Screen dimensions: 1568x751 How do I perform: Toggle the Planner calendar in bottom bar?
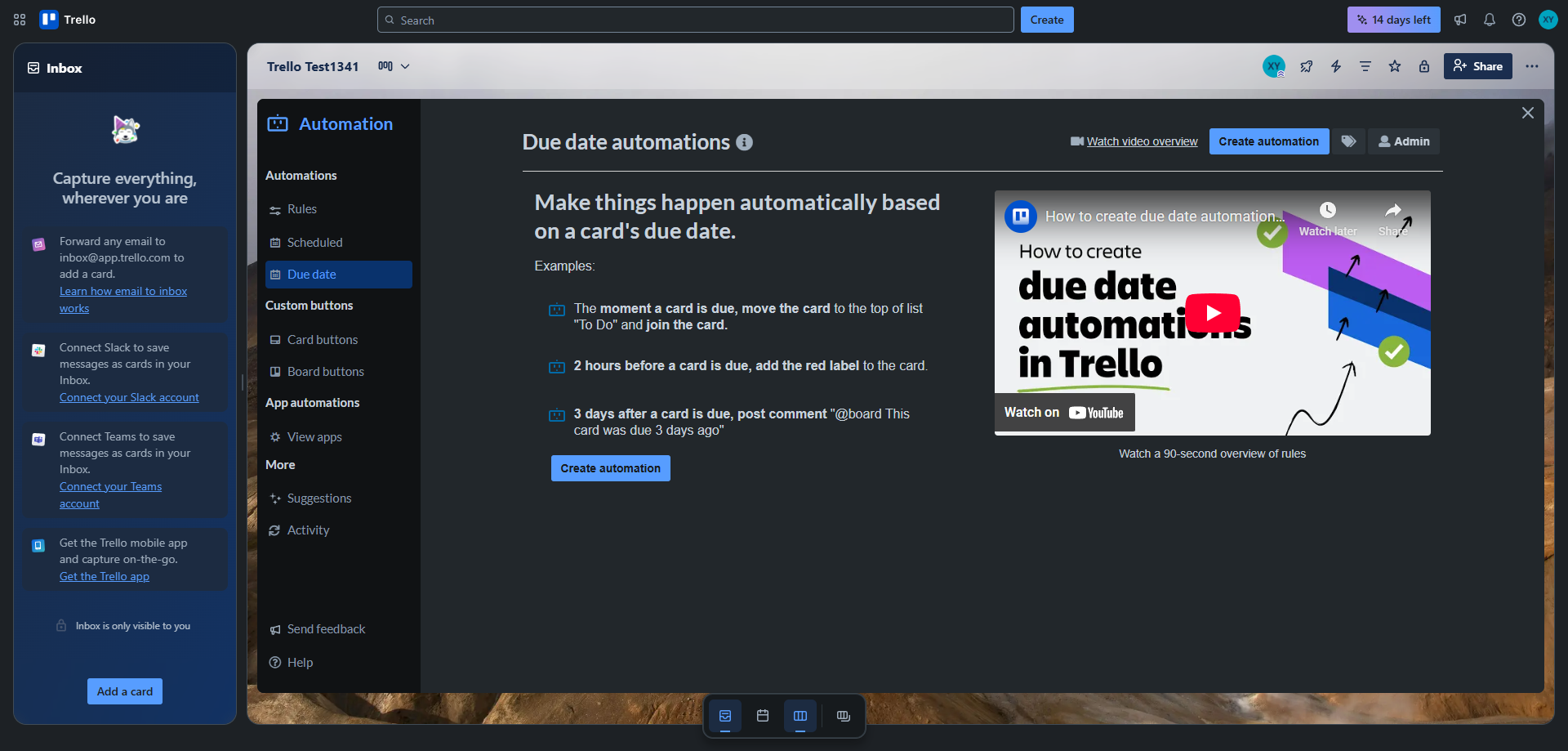coord(763,716)
